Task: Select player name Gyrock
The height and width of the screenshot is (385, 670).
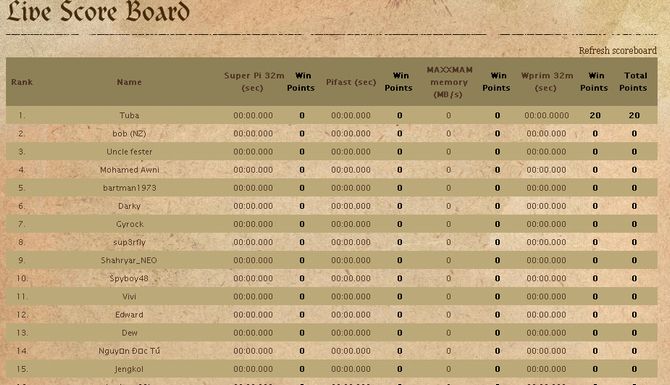Action: (x=130, y=224)
